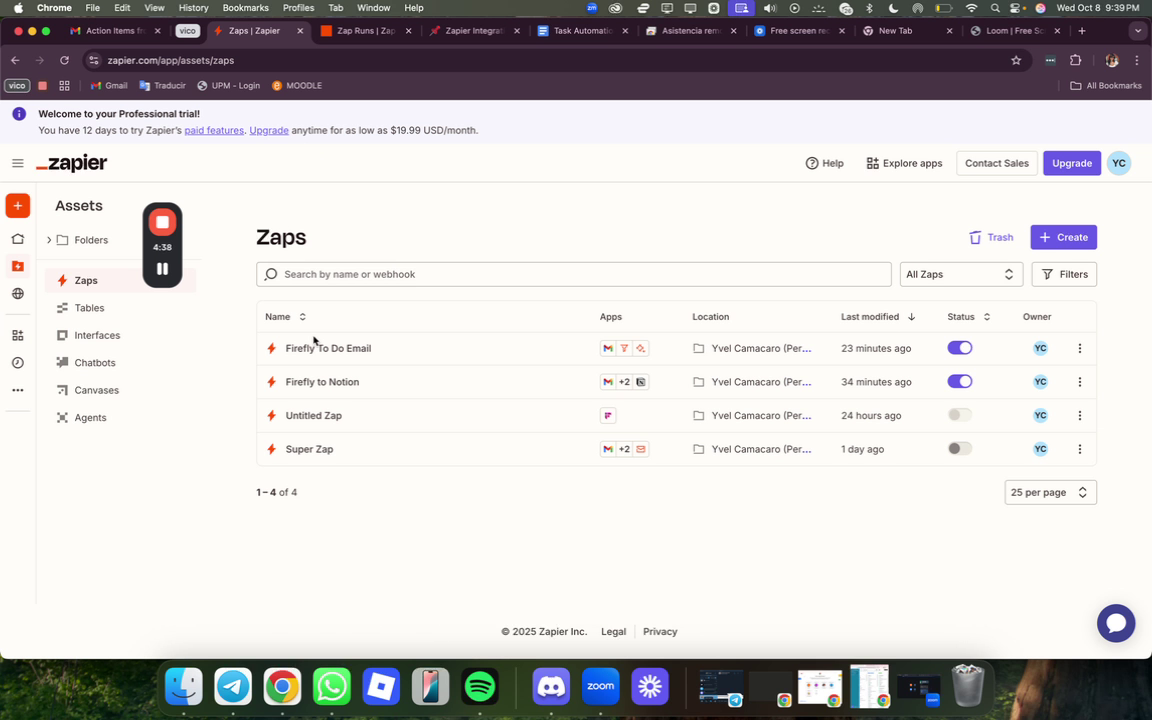The width and height of the screenshot is (1152, 720).
Task: Open the apps grid icon in left rail
Action: click(x=18, y=336)
